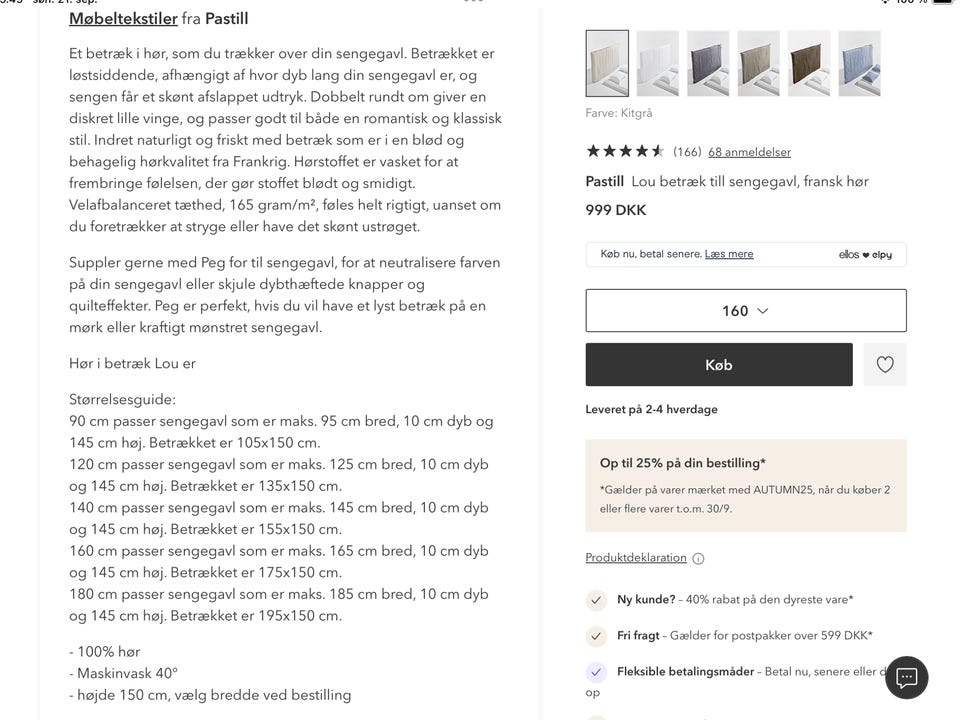
Task: Click the info icon beside Produktdeklaration
Action: pyautogui.click(x=697, y=558)
